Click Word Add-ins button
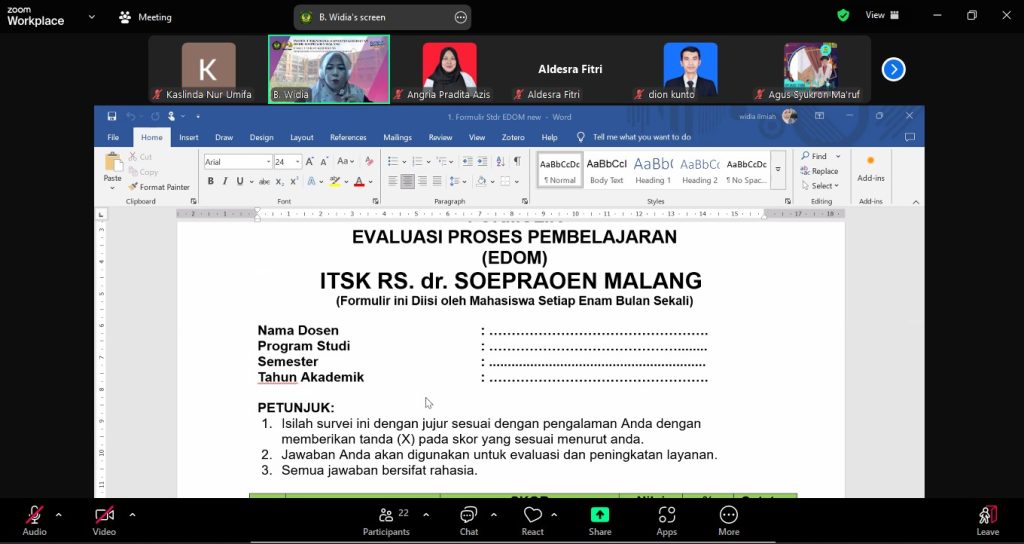Screen dimensions: 1024x544 pyautogui.click(x=871, y=169)
